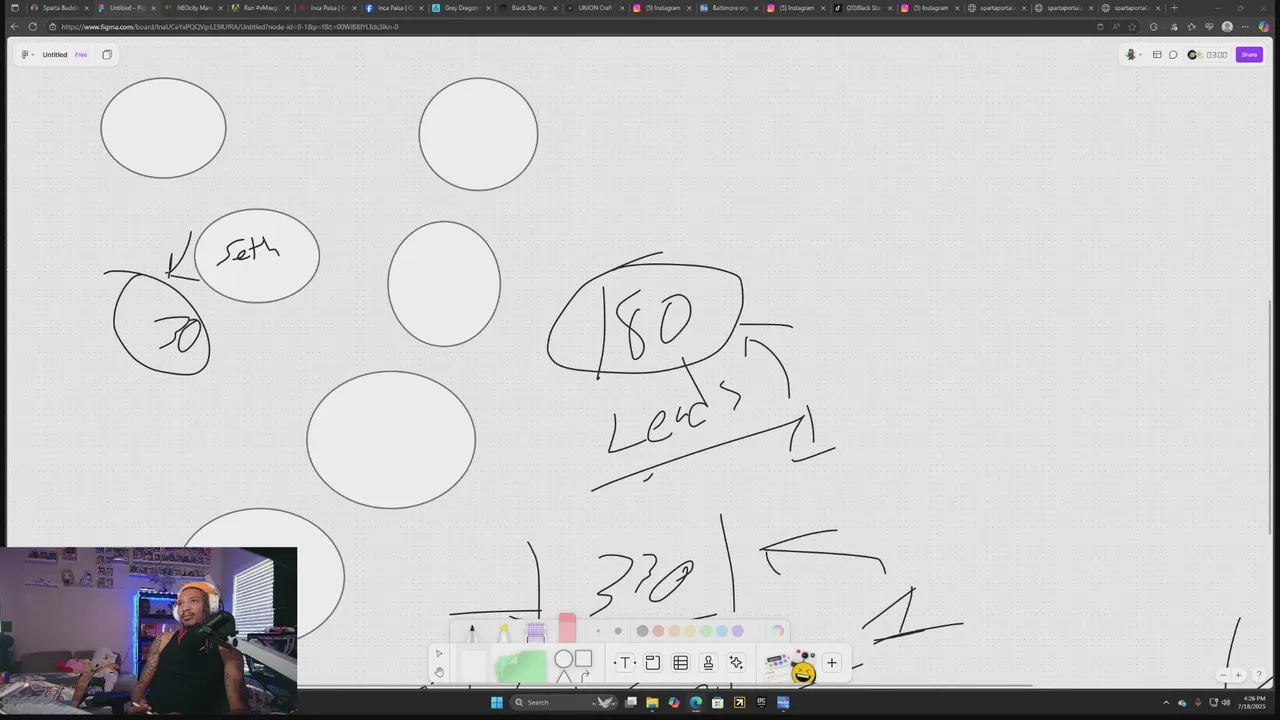Insert a table
1280x720 pixels.
coord(680,663)
